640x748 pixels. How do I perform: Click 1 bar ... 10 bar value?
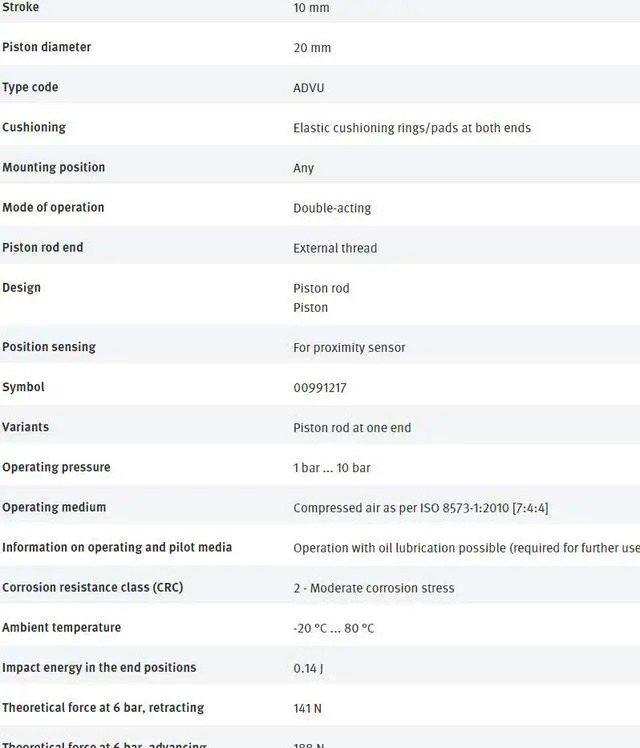[x=331, y=468]
